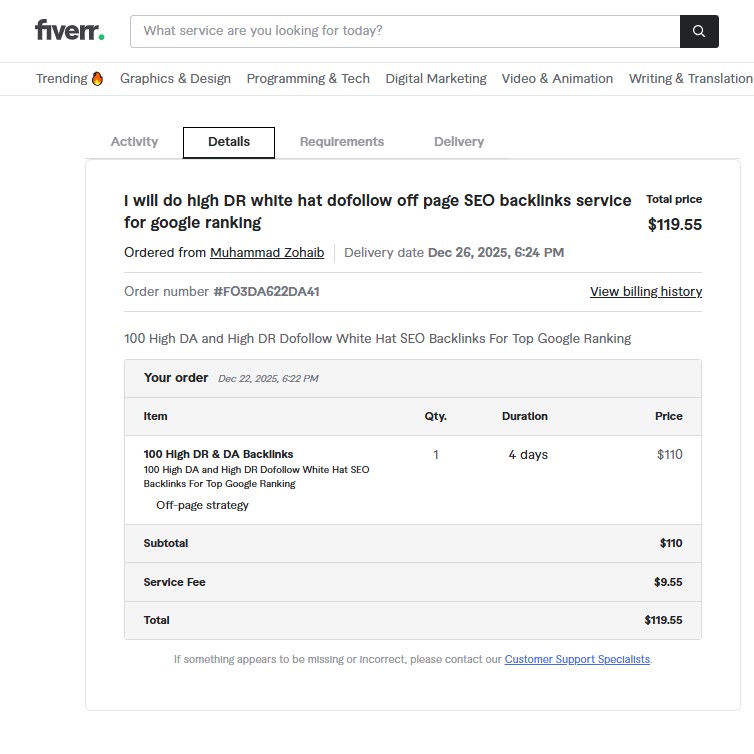Click the Trending category label
Screen dimensions: 754x754
click(x=61, y=79)
